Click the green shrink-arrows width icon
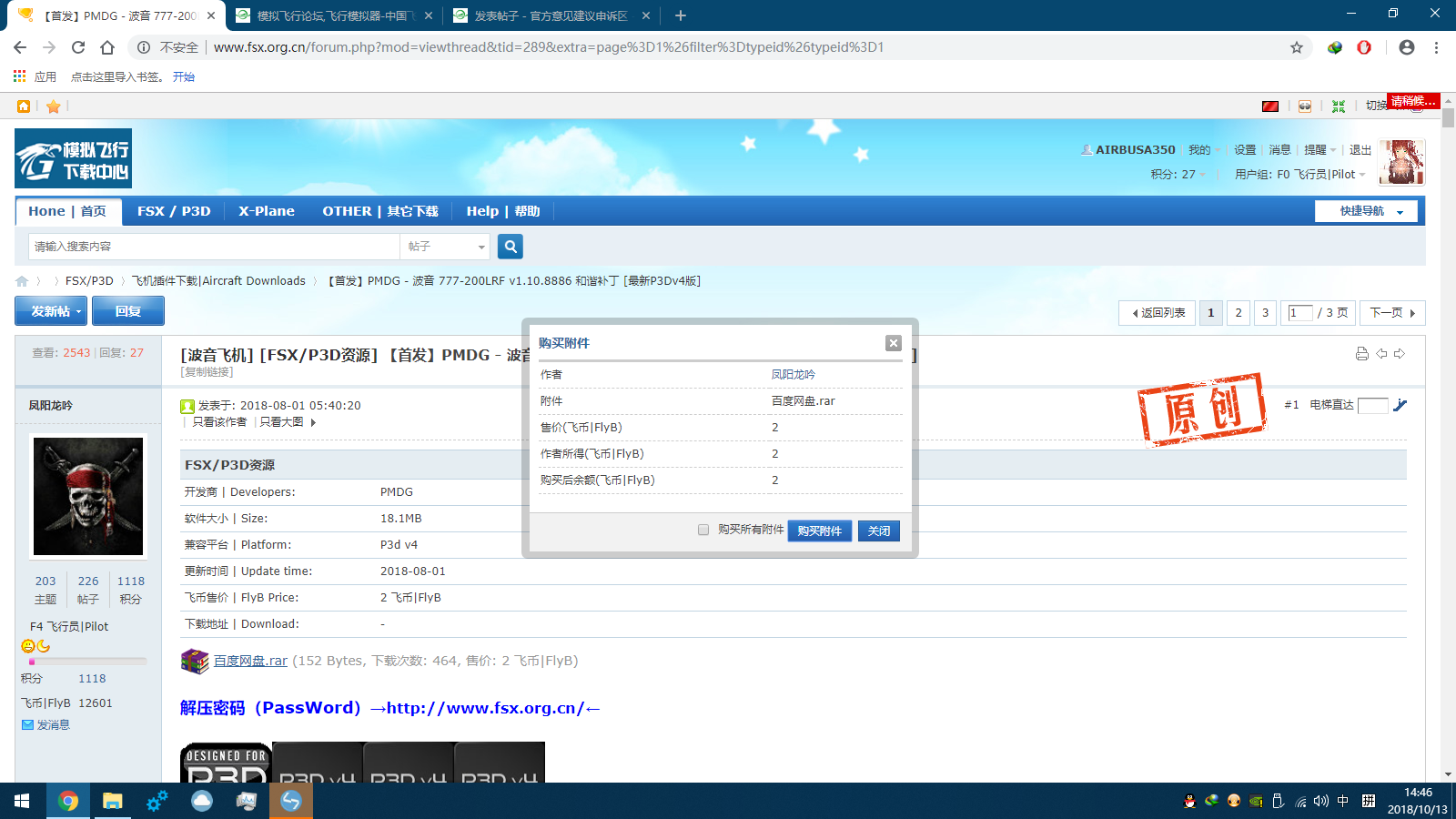1456x819 pixels. [x=1339, y=106]
